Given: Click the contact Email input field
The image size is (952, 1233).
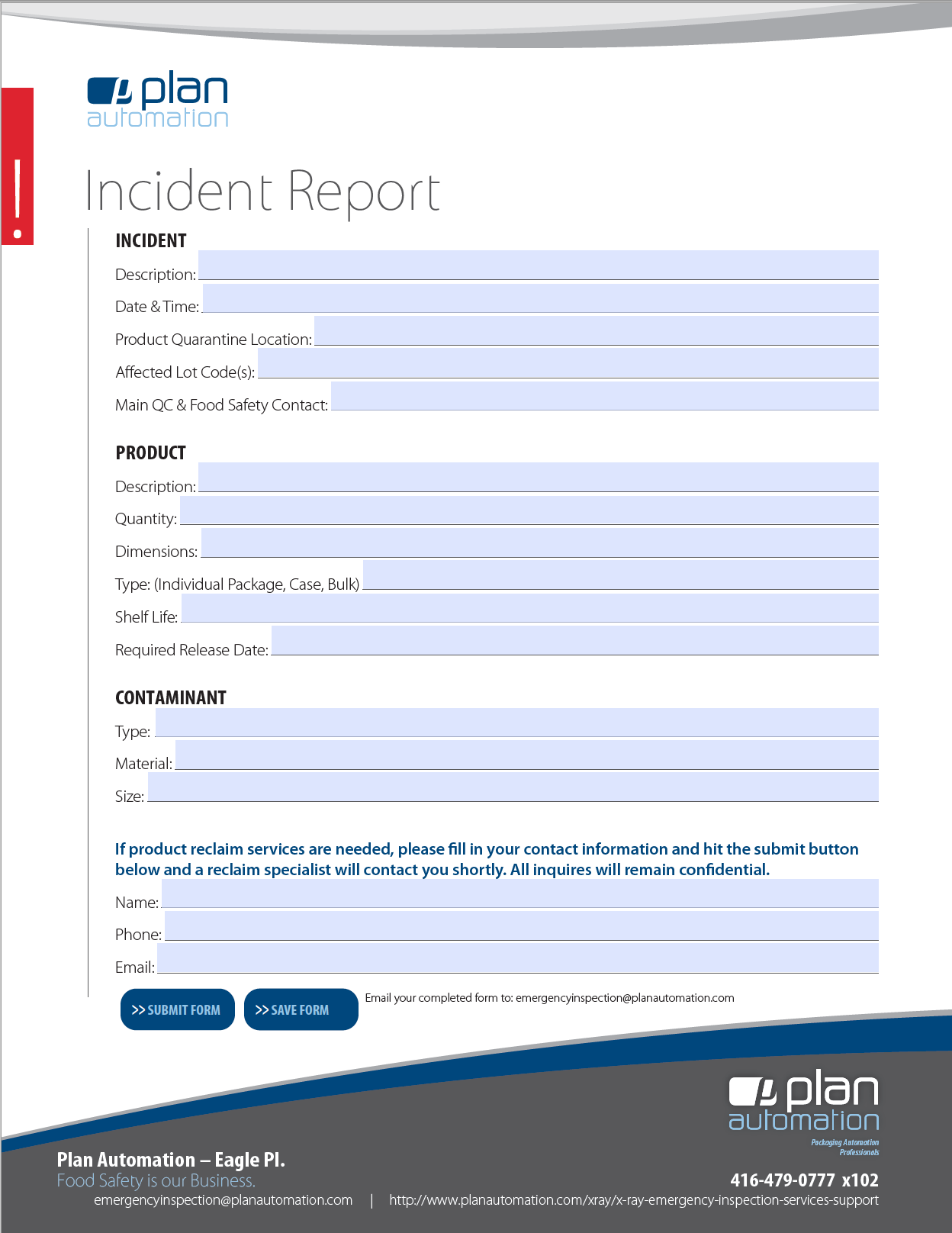Looking at the screenshot, I should pos(518,958).
